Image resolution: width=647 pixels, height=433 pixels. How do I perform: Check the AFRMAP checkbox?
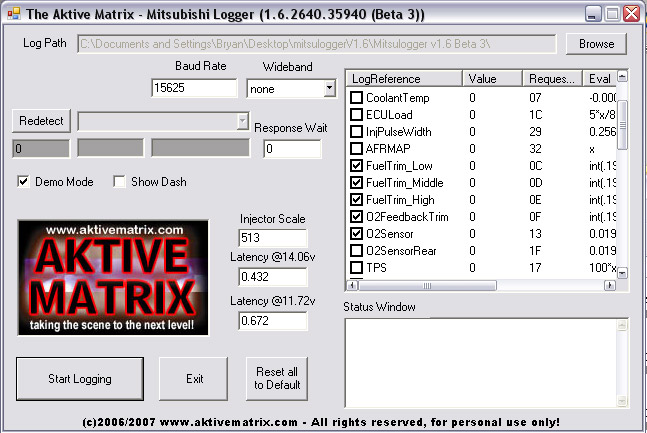pyautogui.click(x=356, y=149)
